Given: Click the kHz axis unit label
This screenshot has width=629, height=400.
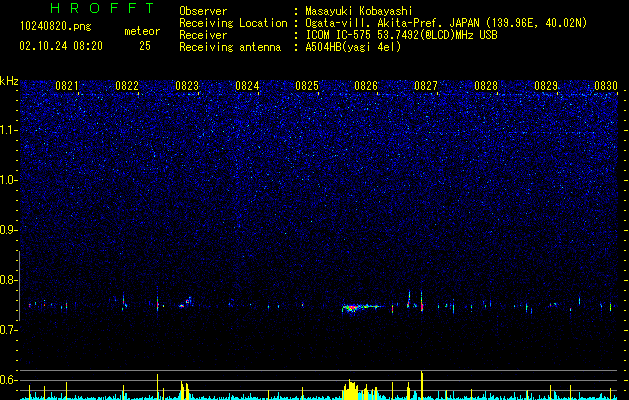Looking at the screenshot, I should point(9,81).
